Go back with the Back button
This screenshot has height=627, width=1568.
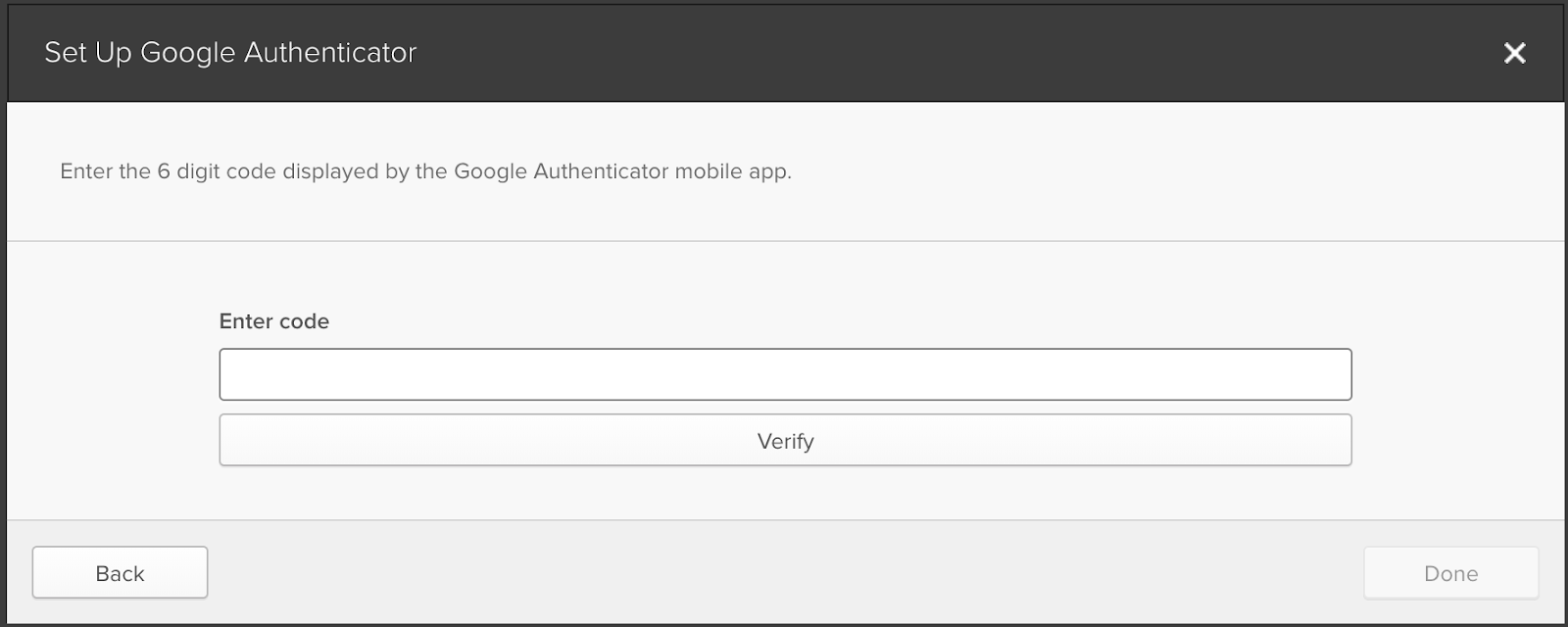point(120,572)
